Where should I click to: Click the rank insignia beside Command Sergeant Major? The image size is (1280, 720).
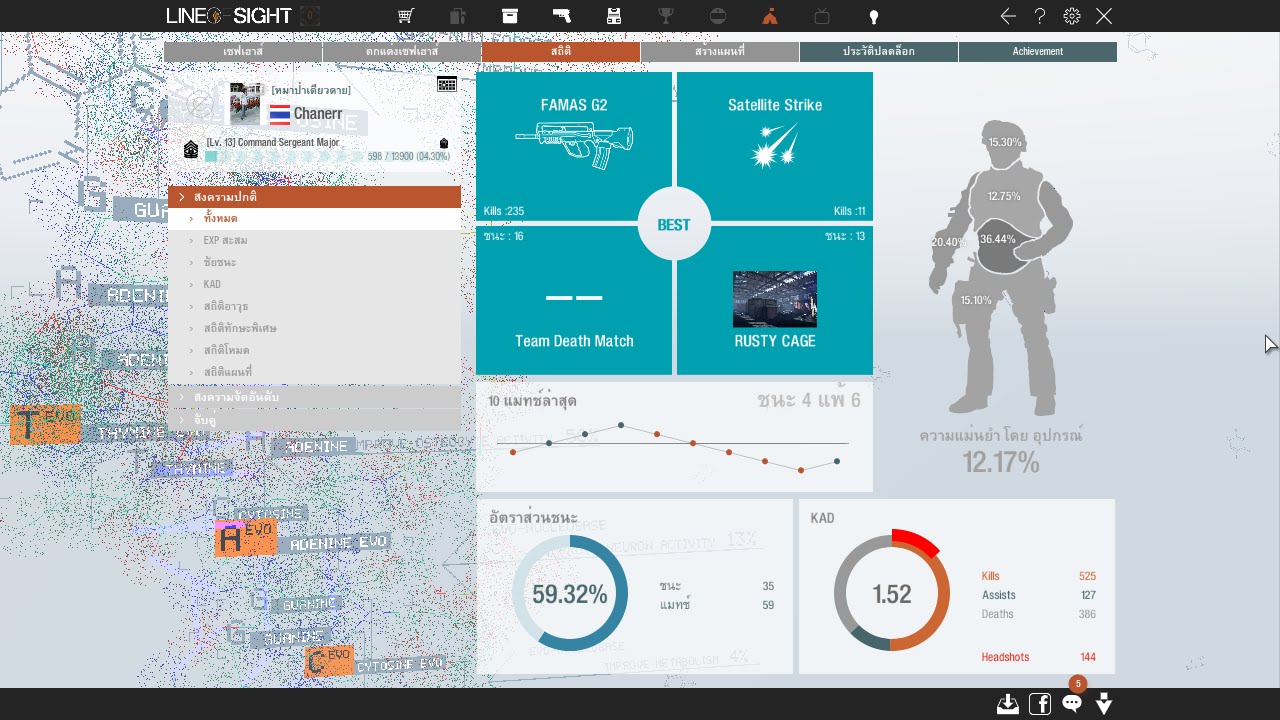click(191, 149)
